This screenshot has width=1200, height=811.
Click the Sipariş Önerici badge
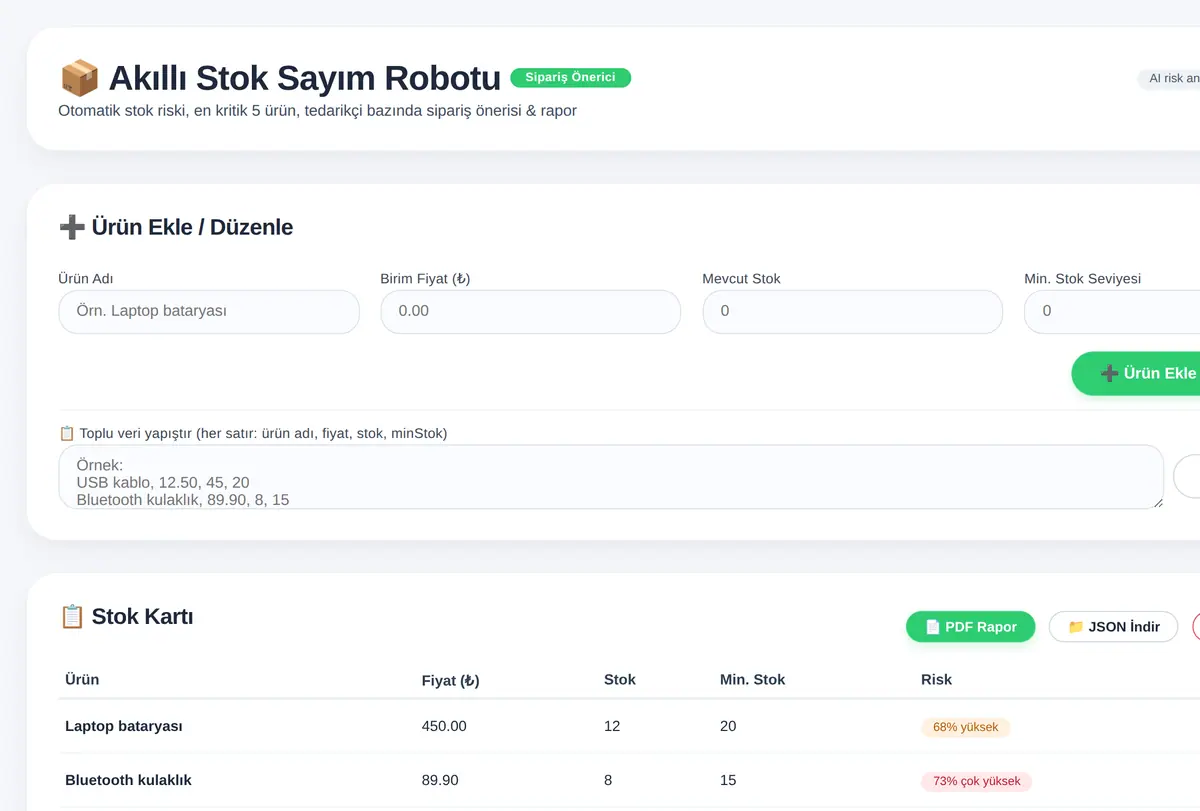click(570, 77)
